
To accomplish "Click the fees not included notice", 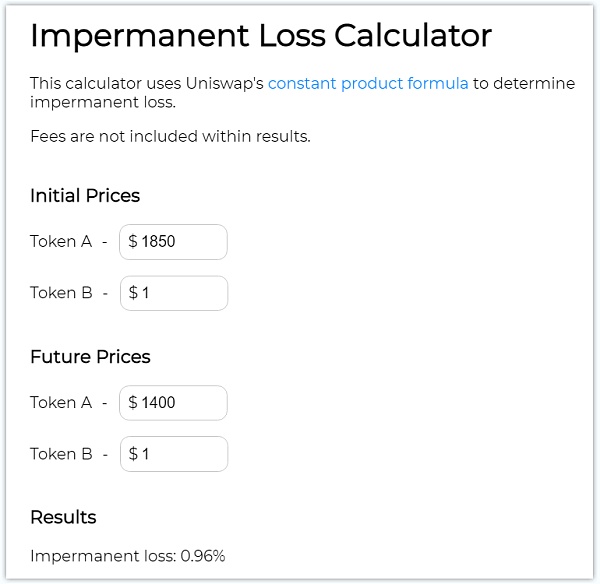I will (170, 136).
